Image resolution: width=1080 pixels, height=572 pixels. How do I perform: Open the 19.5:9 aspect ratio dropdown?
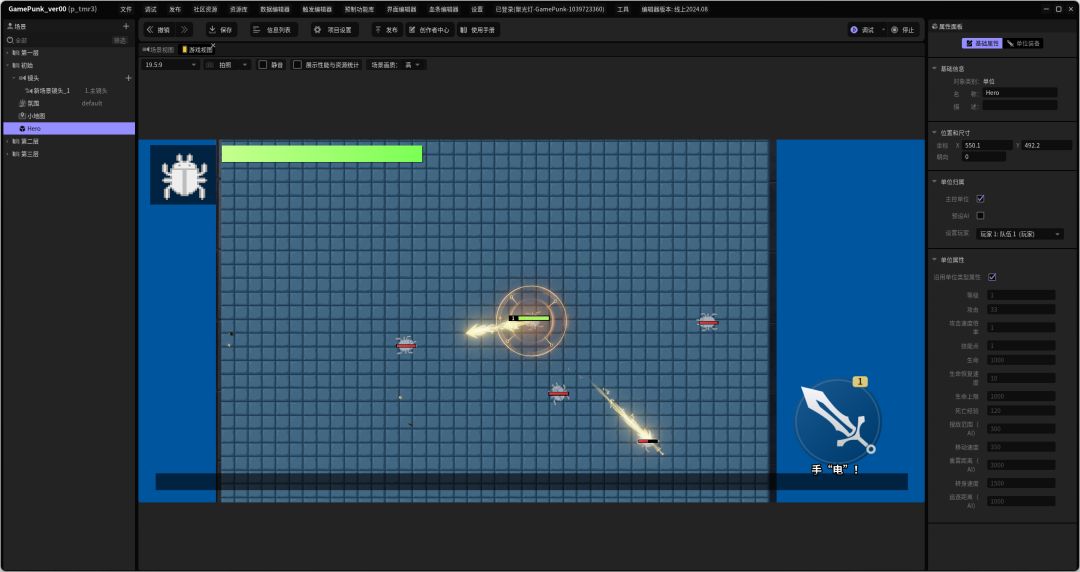coord(171,65)
